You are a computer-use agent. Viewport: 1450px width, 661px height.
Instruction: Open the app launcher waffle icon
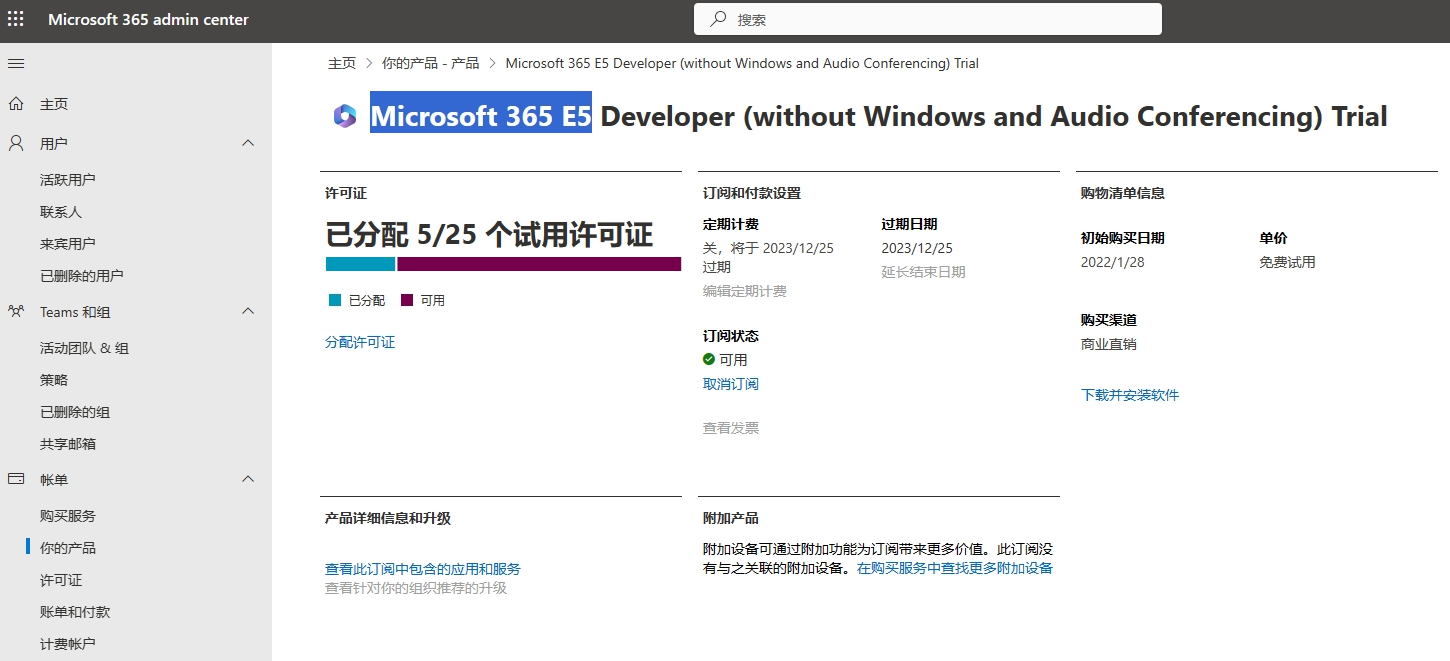click(x=16, y=19)
